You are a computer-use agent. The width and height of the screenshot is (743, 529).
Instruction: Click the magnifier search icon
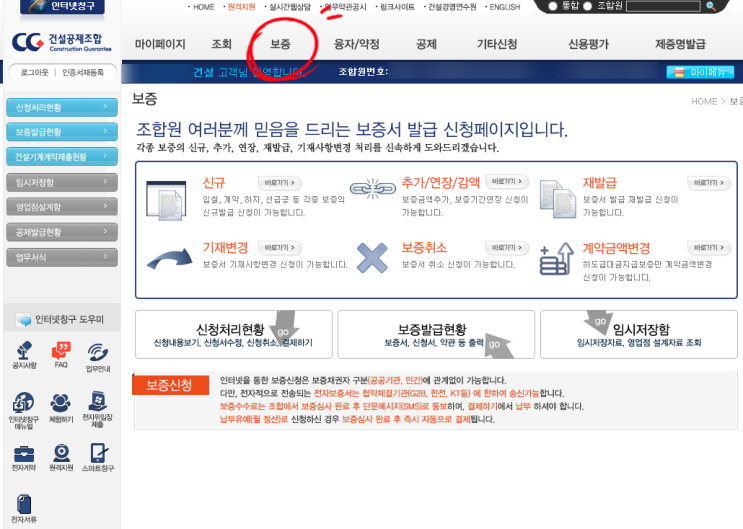[x=710, y=6]
